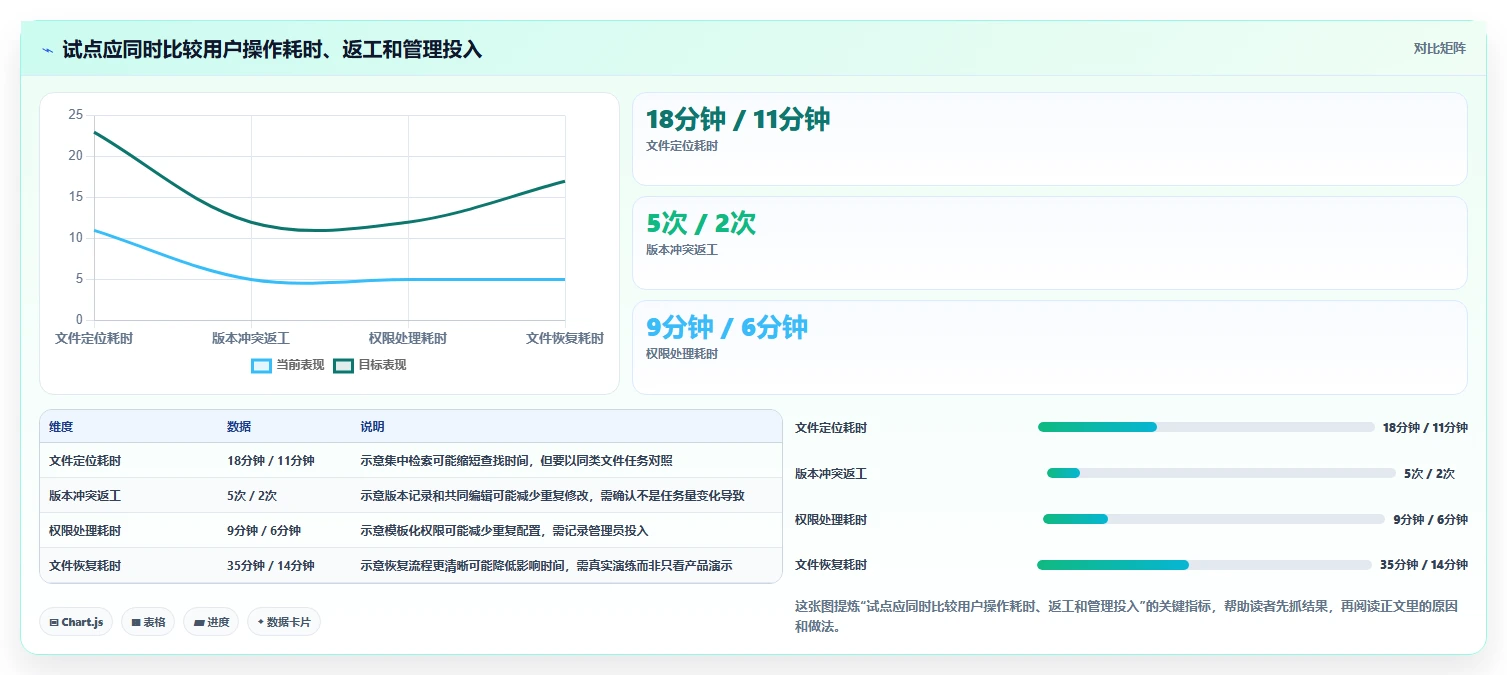Click the dark green 目标表现 line
The image size is (1507, 675).
tap(330, 230)
